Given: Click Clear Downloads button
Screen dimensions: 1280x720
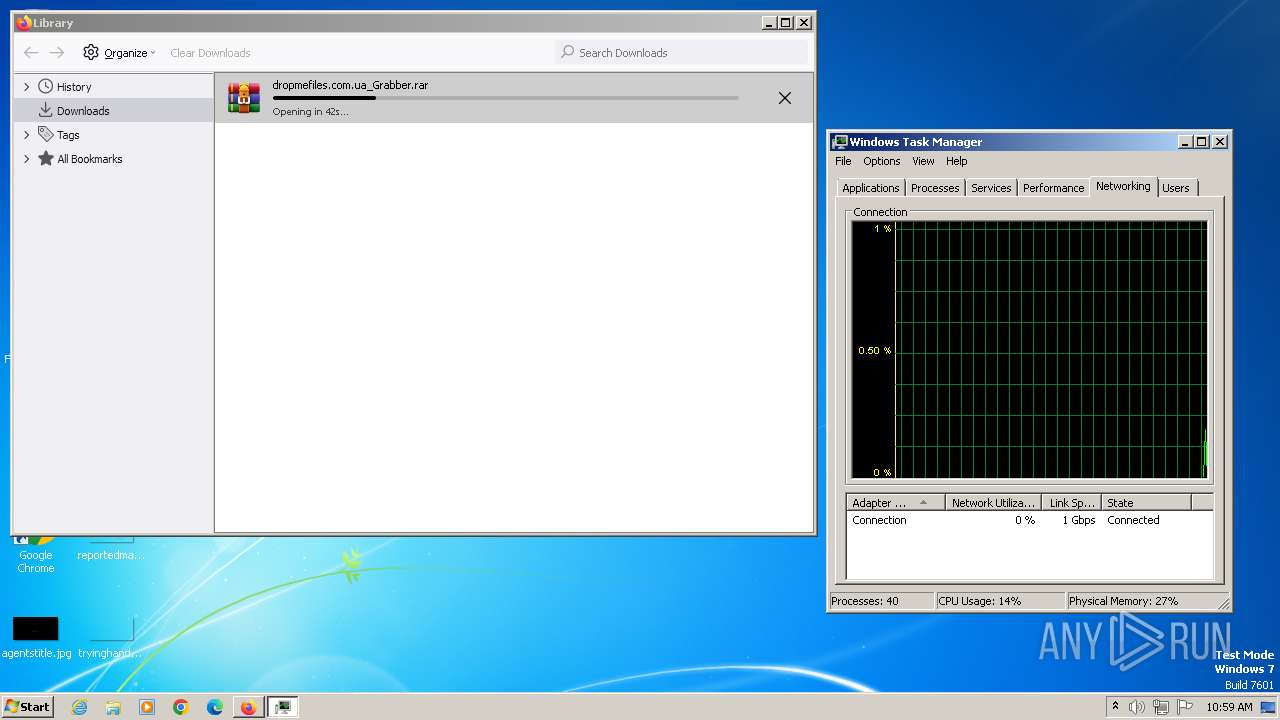Looking at the screenshot, I should click(210, 53).
